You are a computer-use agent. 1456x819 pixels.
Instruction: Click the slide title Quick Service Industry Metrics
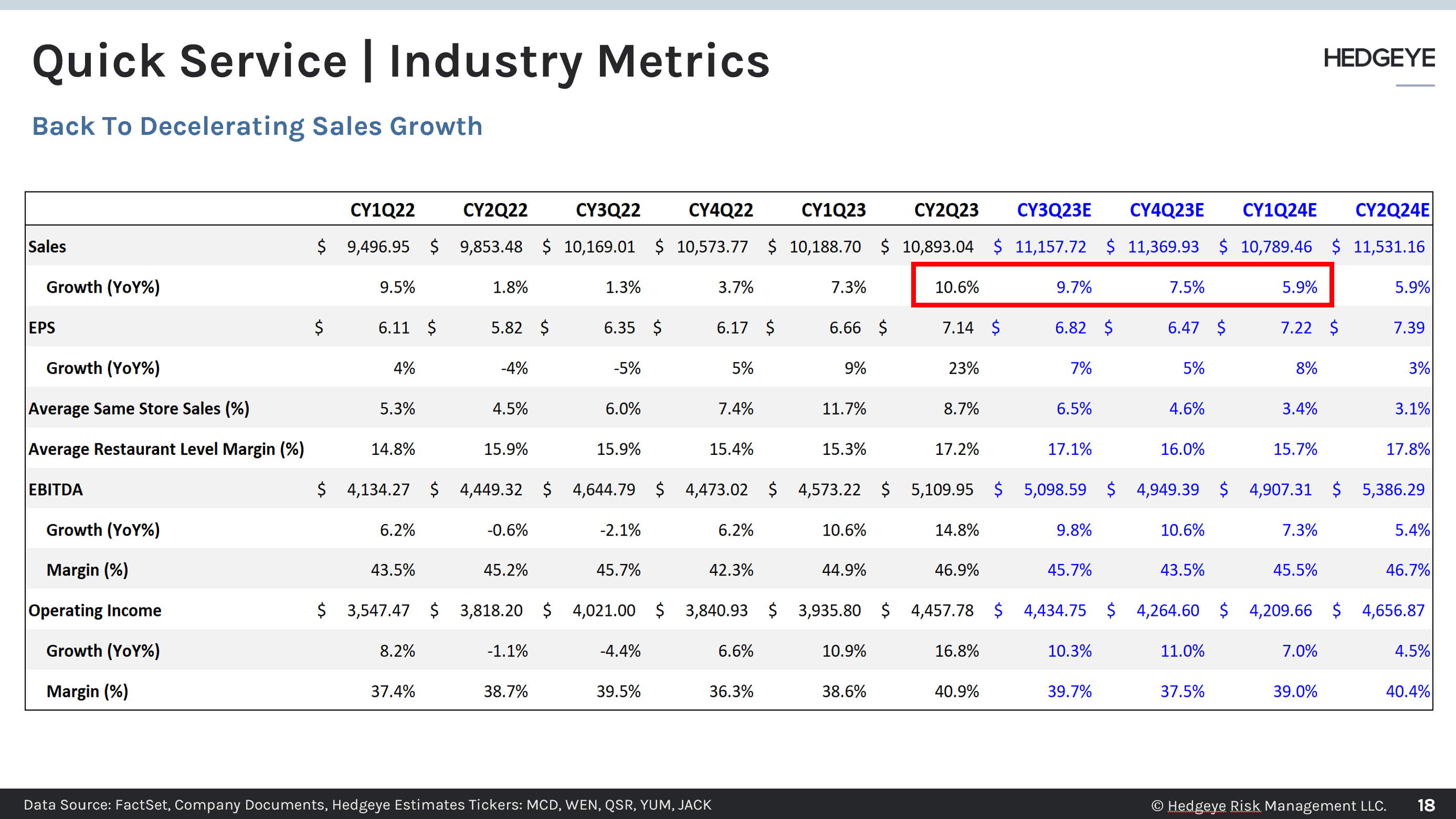[400, 61]
